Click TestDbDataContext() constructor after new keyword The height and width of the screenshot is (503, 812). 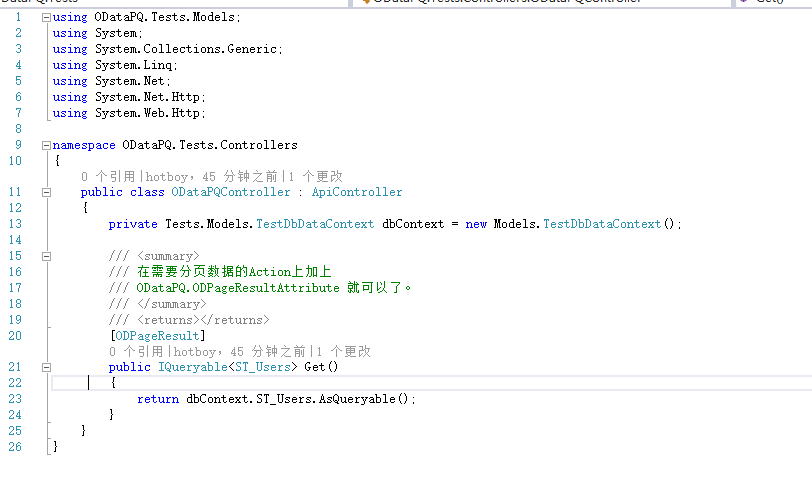(608, 224)
